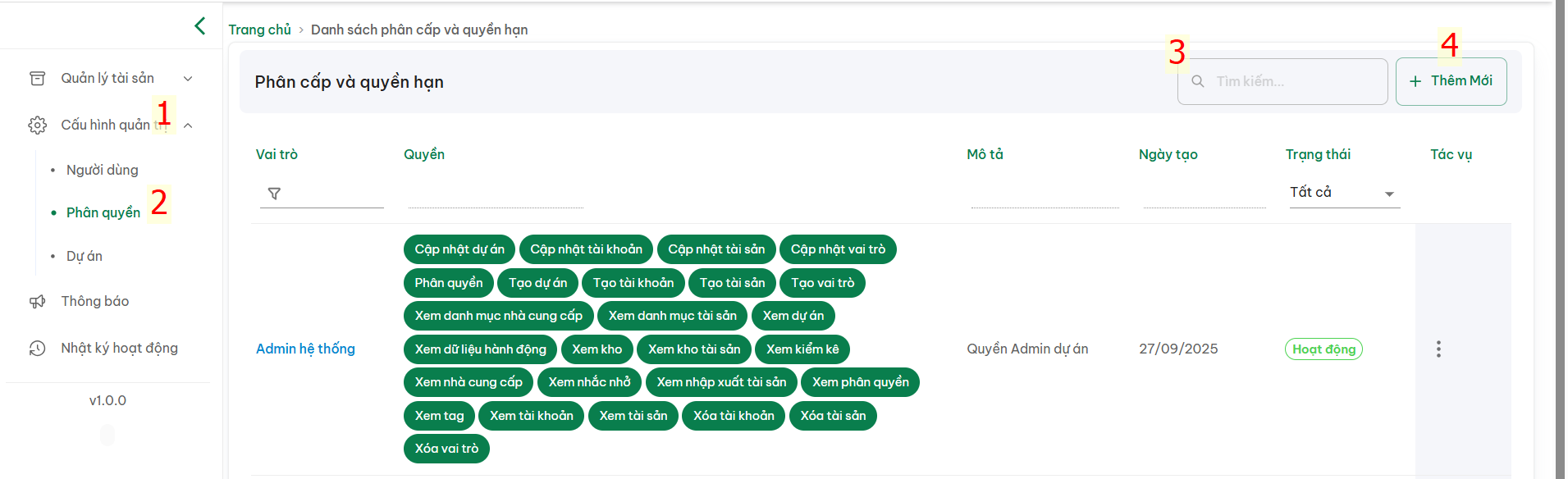The width and height of the screenshot is (1568, 479).
Task: Open the Trạng thái 'Tất cả' dropdown
Action: 1343,193
